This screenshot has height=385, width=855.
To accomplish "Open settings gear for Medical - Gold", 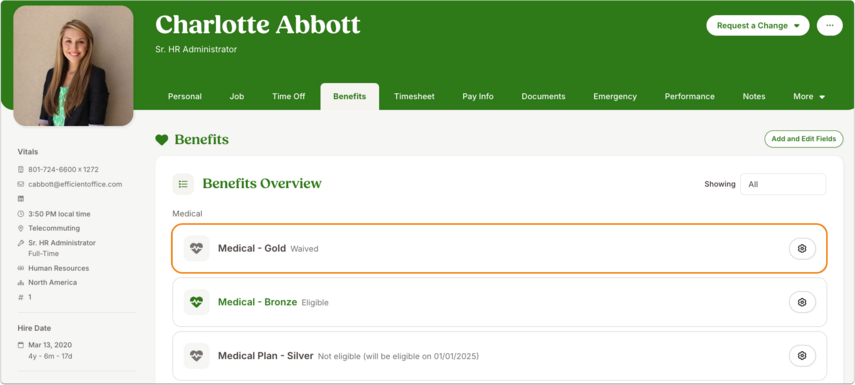I will point(802,249).
